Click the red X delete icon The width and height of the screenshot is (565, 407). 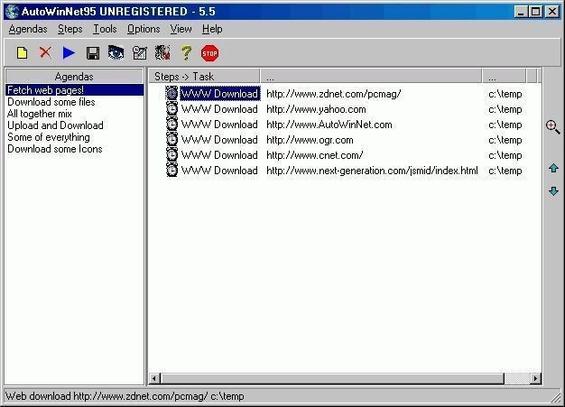click(x=45, y=53)
